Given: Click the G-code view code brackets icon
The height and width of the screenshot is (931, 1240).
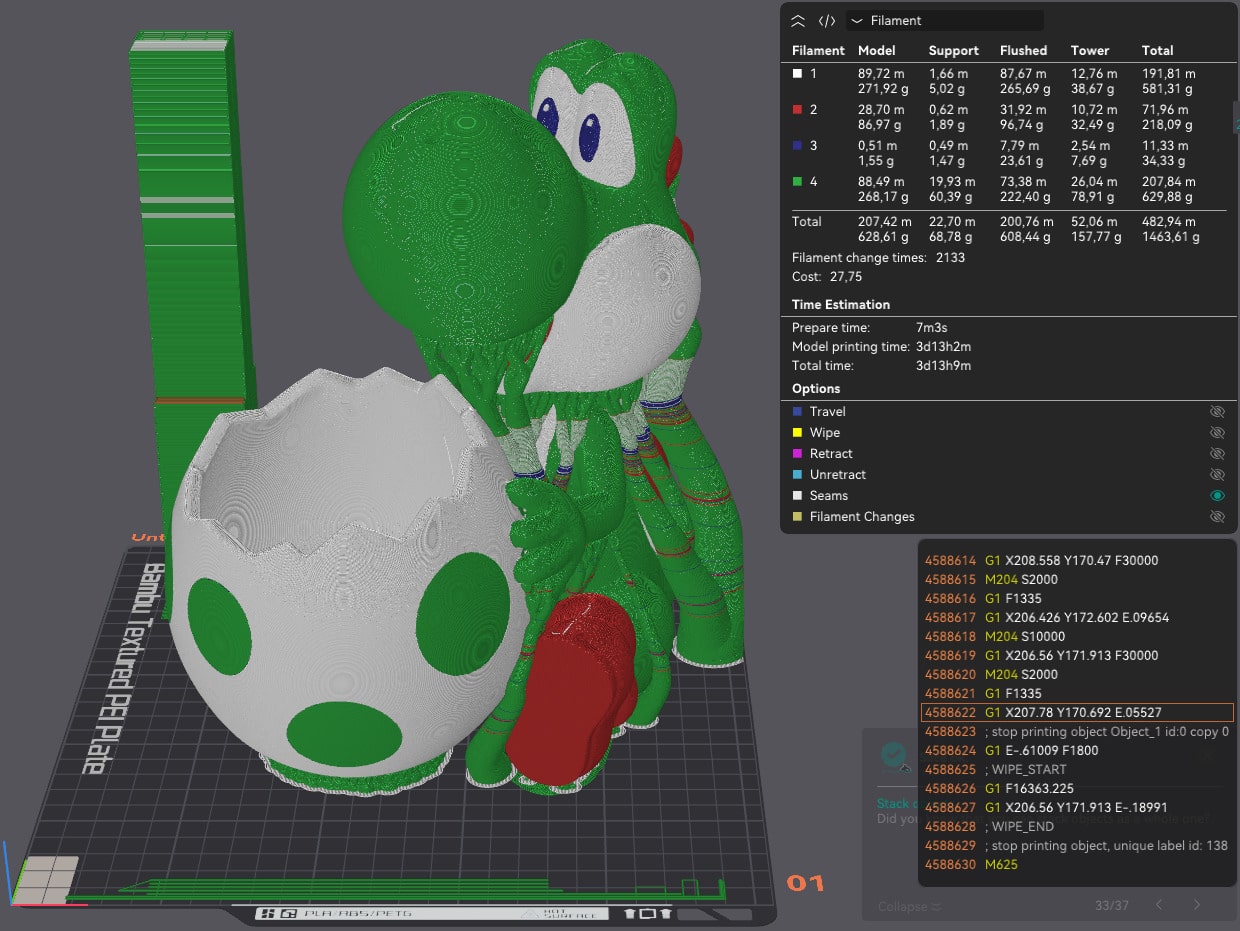Looking at the screenshot, I should pyautogui.click(x=827, y=21).
